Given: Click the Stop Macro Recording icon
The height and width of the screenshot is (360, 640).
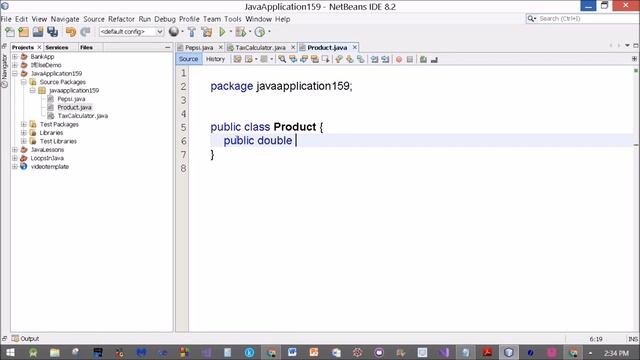Looking at the screenshot, I should 410,60.
